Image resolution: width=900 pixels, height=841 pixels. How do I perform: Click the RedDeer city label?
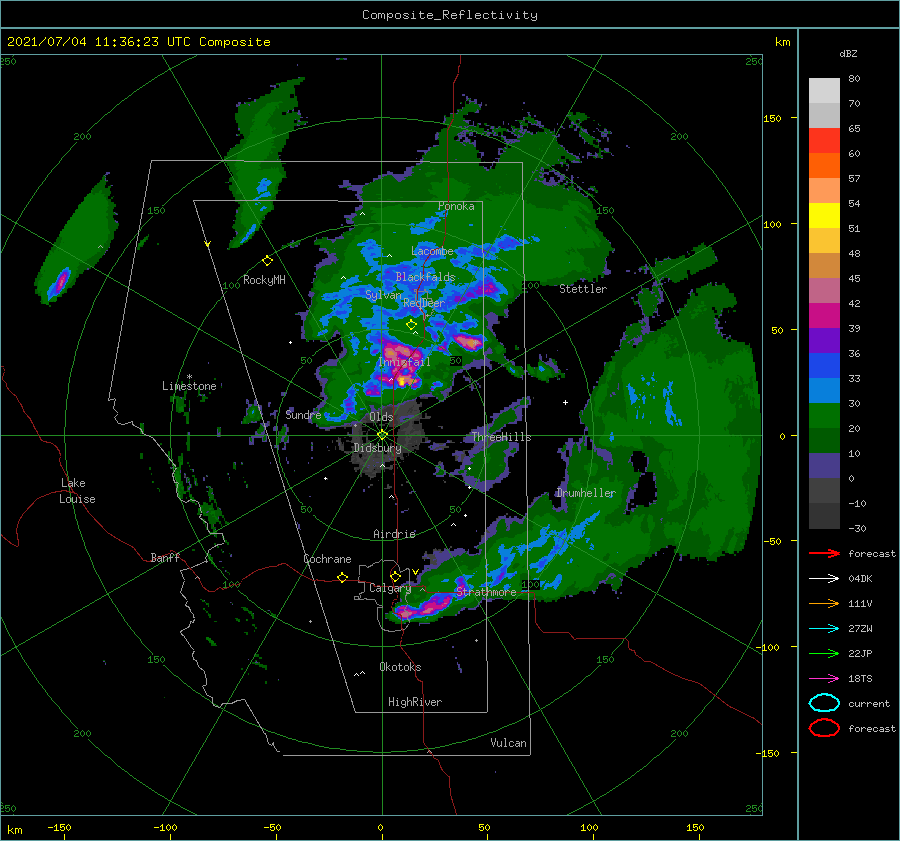(424, 303)
